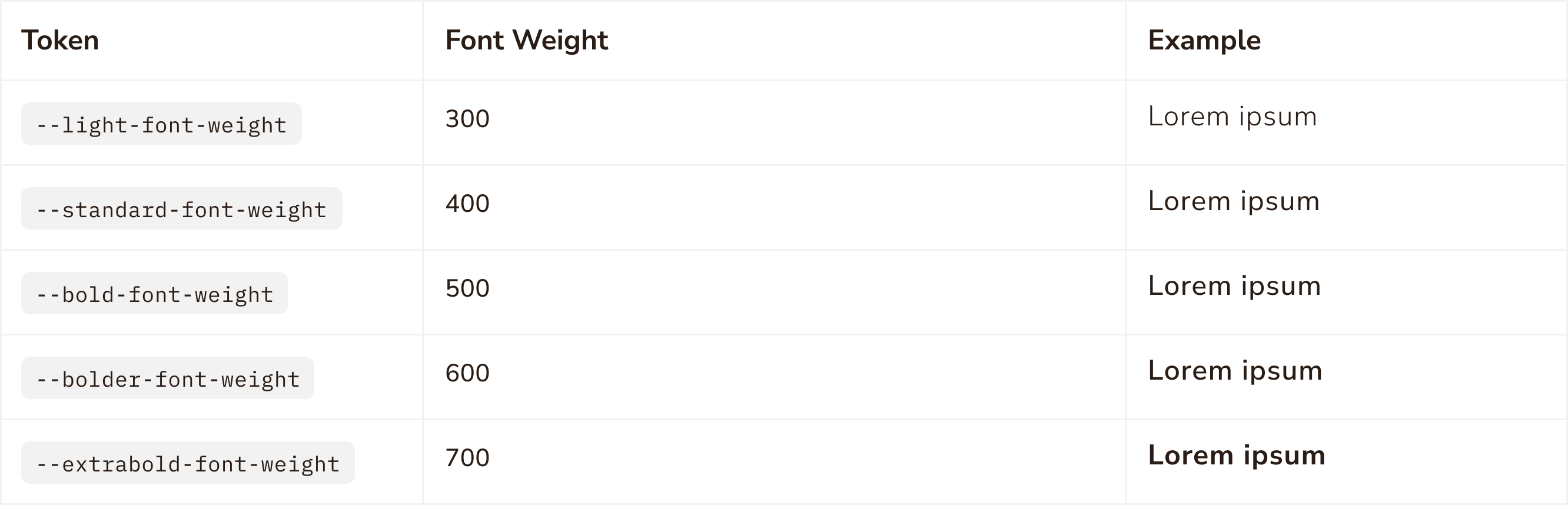Select the --bolder-font-weight token chip
The height and width of the screenshot is (505, 1568).
click(x=167, y=378)
